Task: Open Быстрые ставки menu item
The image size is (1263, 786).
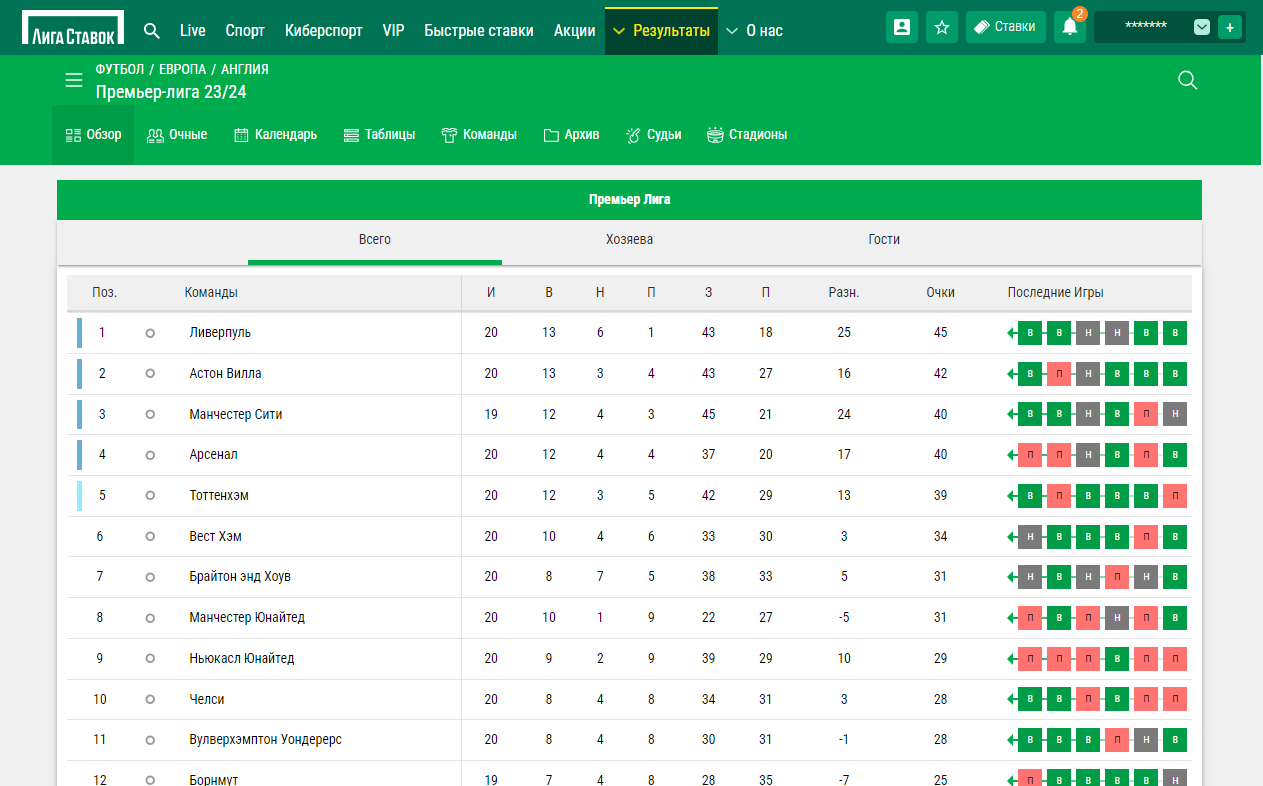Action: pos(479,31)
